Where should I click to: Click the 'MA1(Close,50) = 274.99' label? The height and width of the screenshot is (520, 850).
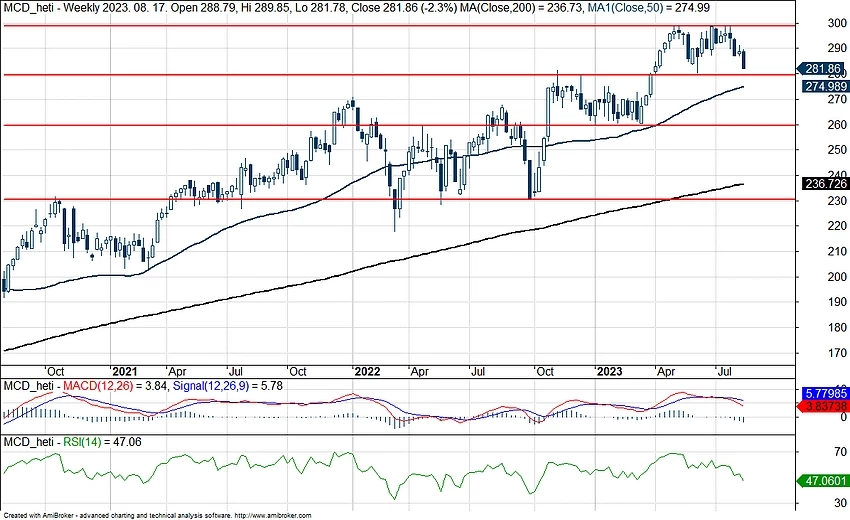click(649, 8)
